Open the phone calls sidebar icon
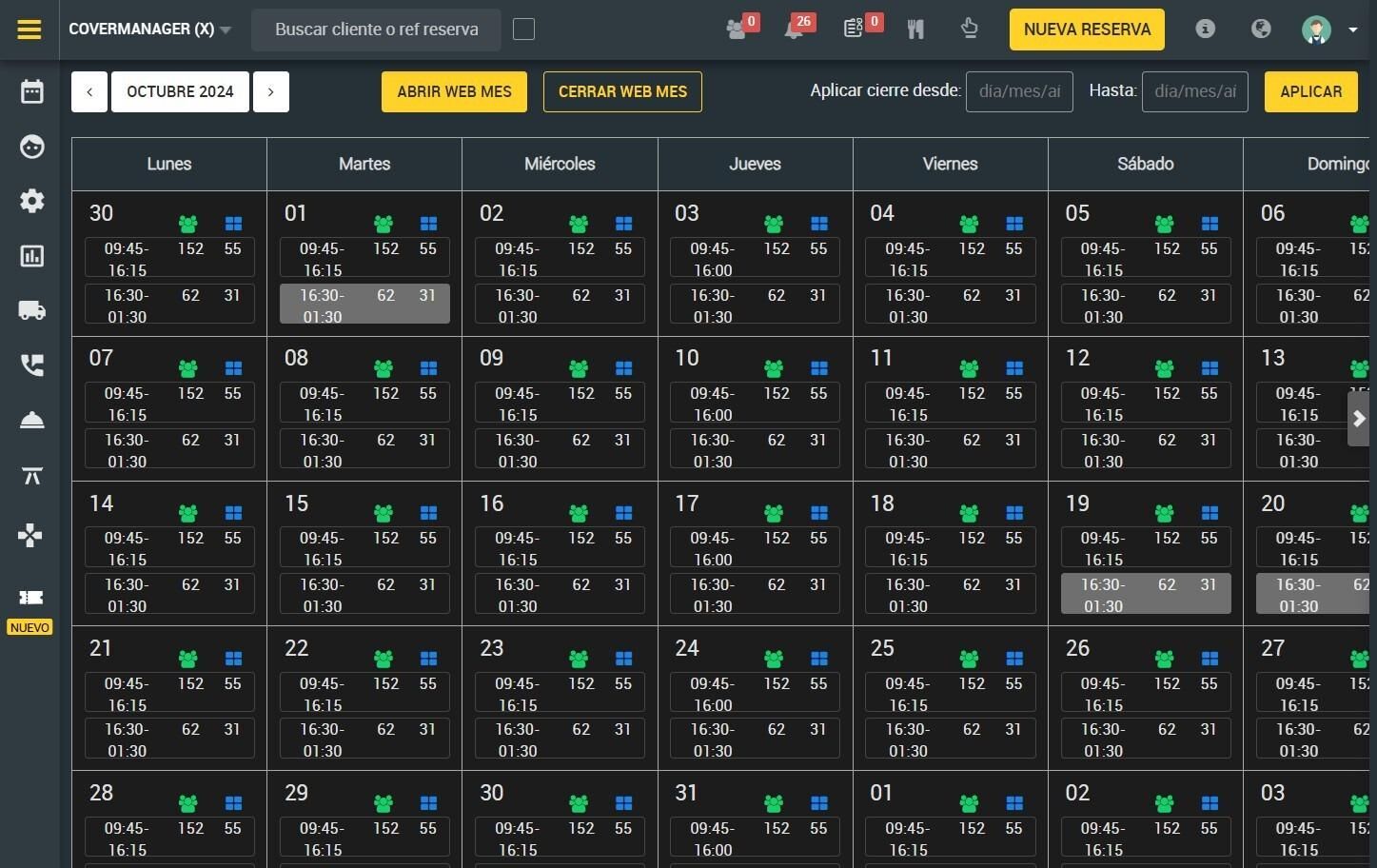The image size is (1377, 868). tap(32, 365)
